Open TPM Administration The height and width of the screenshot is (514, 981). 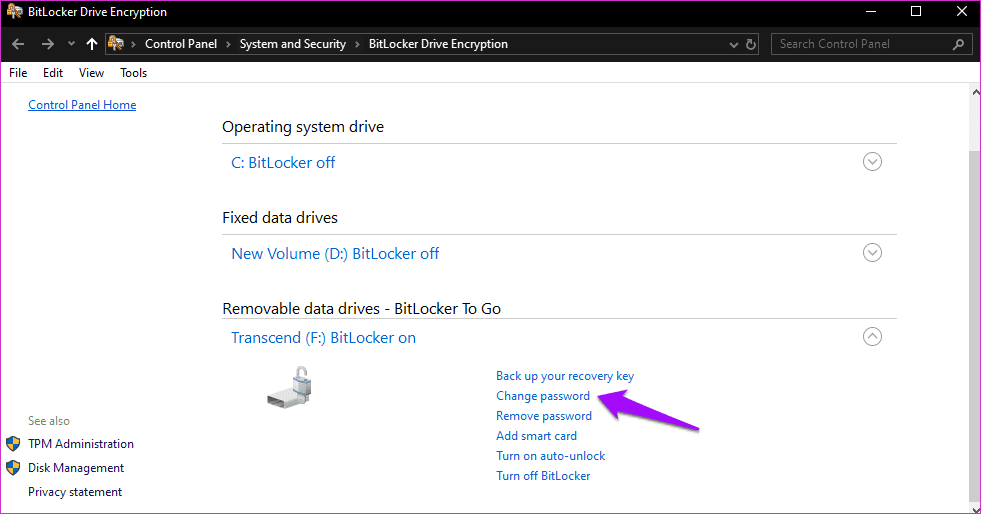pos(81,444)
